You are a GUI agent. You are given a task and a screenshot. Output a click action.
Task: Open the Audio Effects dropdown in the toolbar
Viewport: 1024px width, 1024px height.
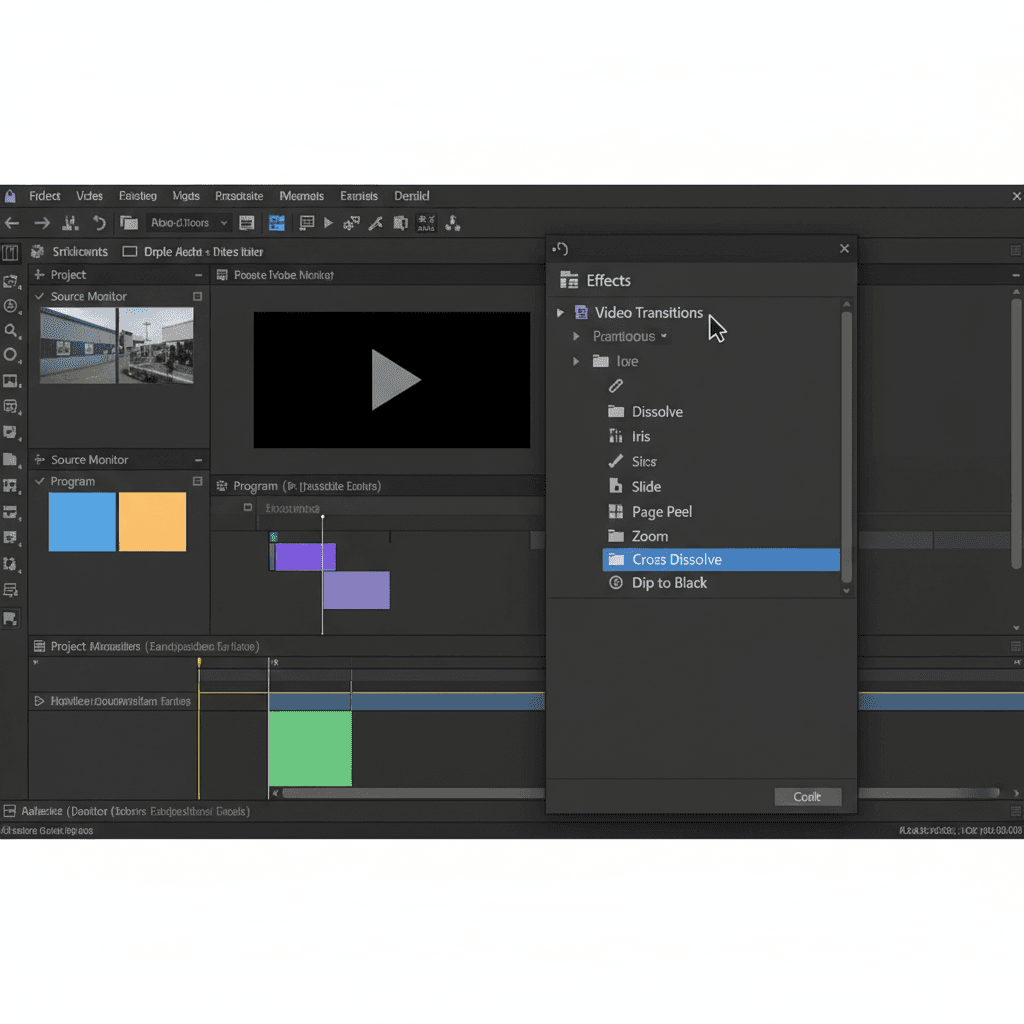pyautogui.click(x=188, y=223)
